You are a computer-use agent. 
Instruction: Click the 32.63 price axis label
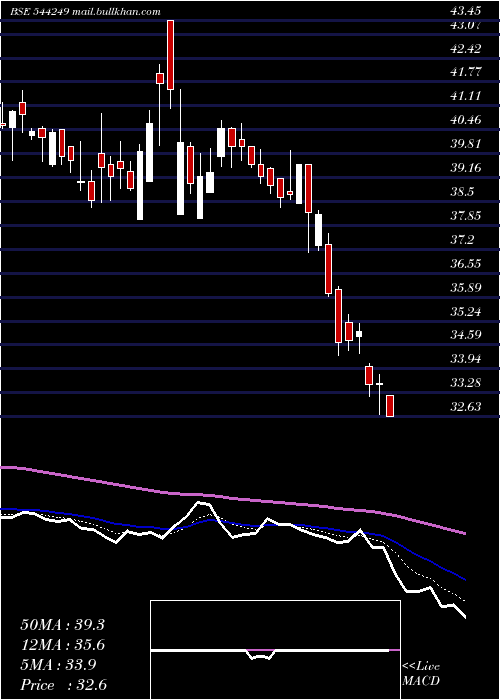(x=466, y=407)
